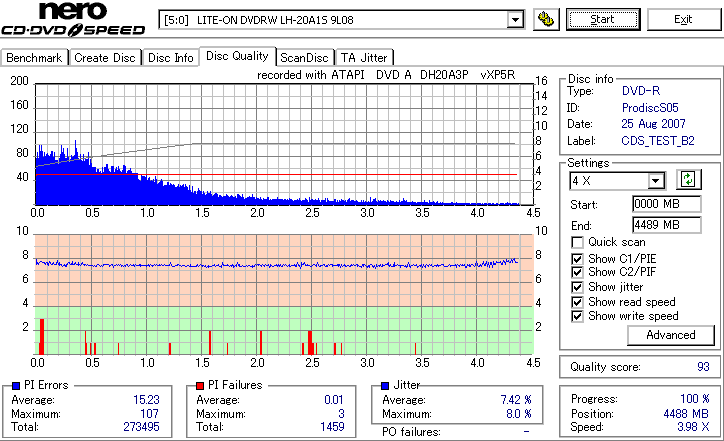Screen dimensions: 724x441
Task: Go to the TA Jitter tab
Action: [x=364, y=58]
